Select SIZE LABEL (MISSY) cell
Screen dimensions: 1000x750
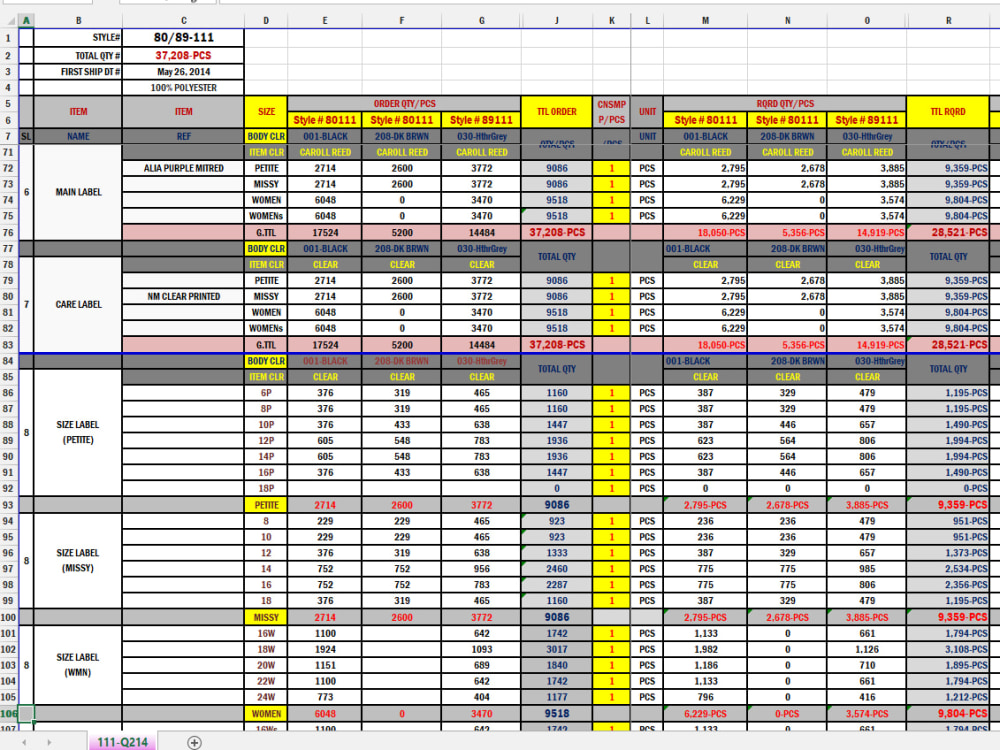(x=78, y=561)
